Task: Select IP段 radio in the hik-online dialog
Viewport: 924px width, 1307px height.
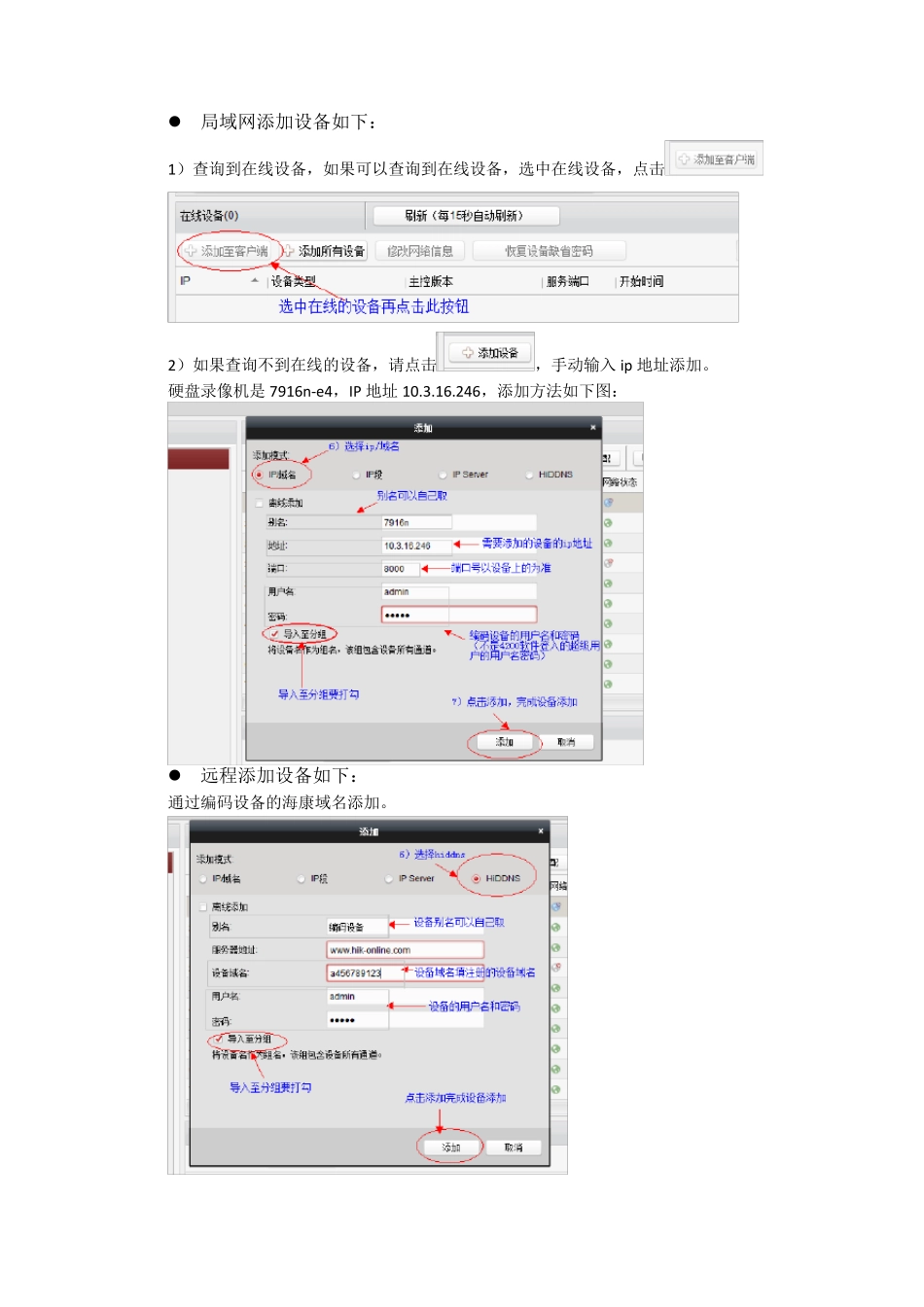Action: click(301, 878)
